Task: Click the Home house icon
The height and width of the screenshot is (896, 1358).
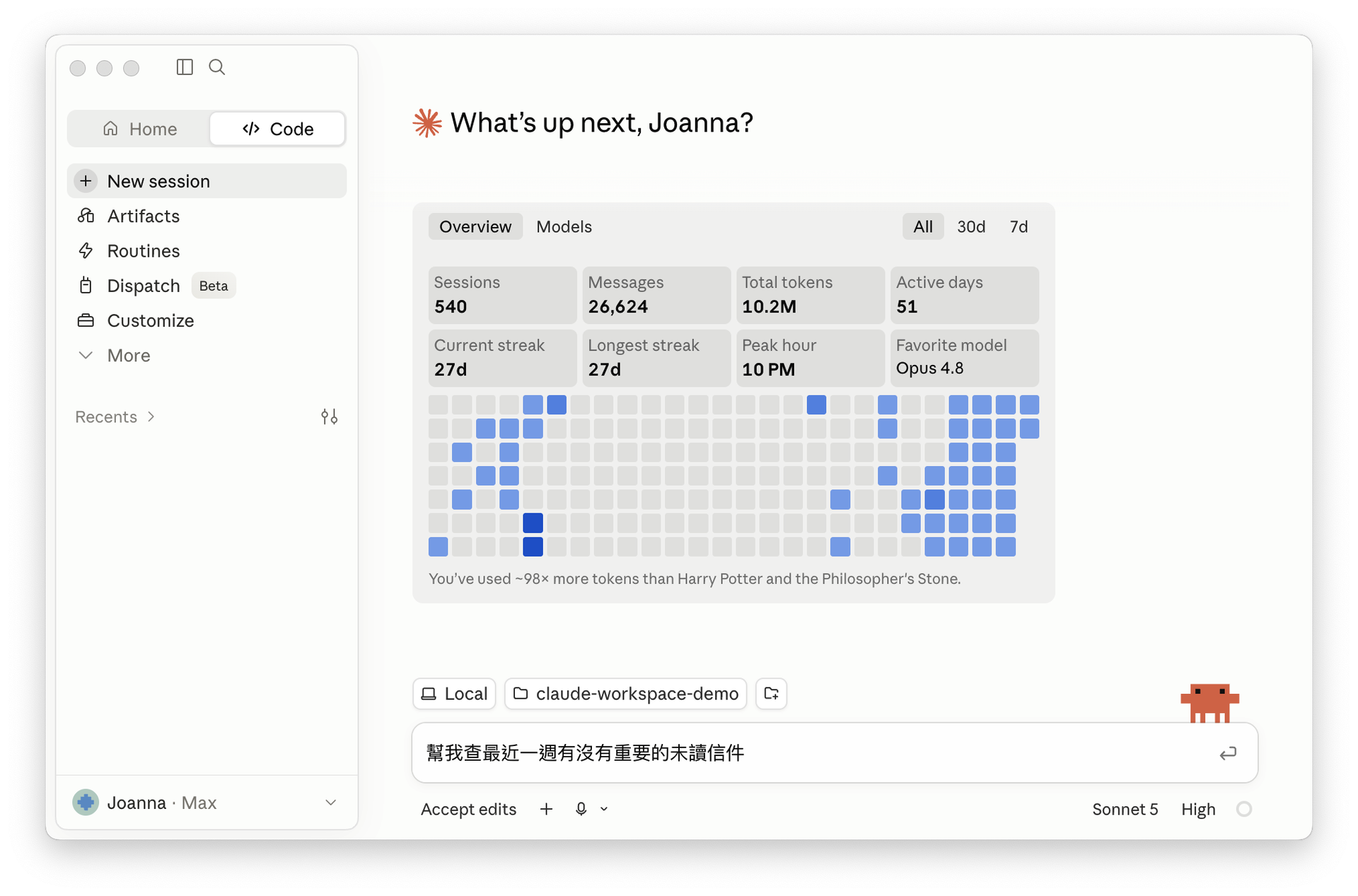Action: [x=110, y=129]
